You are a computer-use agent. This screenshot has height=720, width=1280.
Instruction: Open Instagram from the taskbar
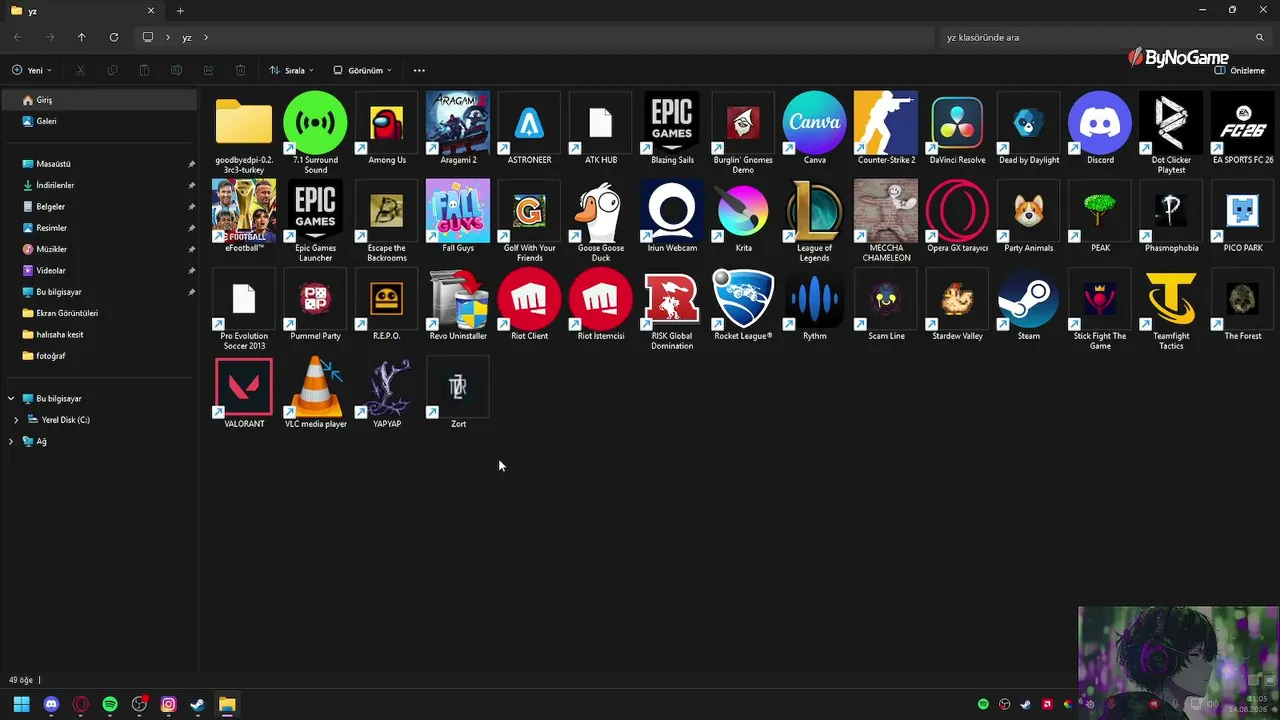coord(169,704)
